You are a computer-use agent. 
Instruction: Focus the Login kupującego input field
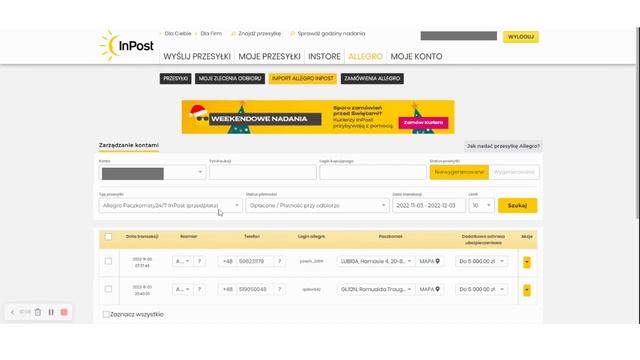[x=373, y=172]
